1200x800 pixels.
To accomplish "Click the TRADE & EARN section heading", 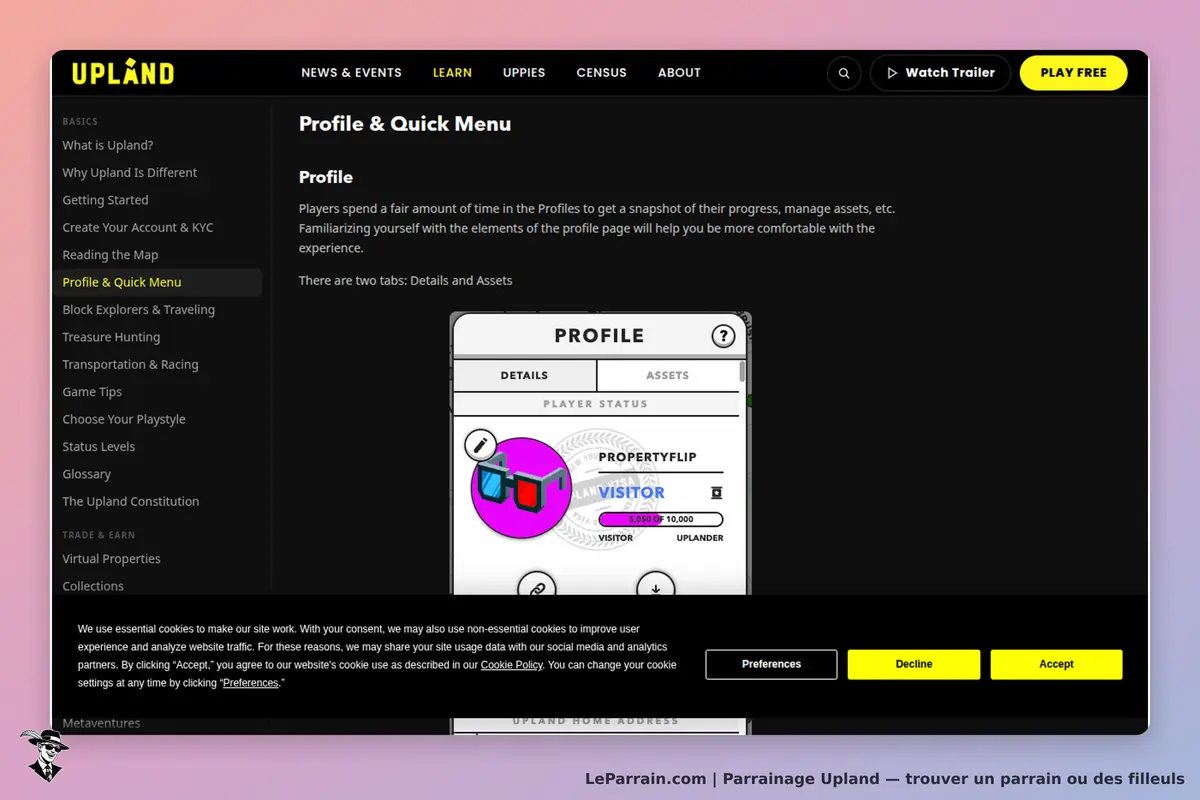I will (98, 535).
